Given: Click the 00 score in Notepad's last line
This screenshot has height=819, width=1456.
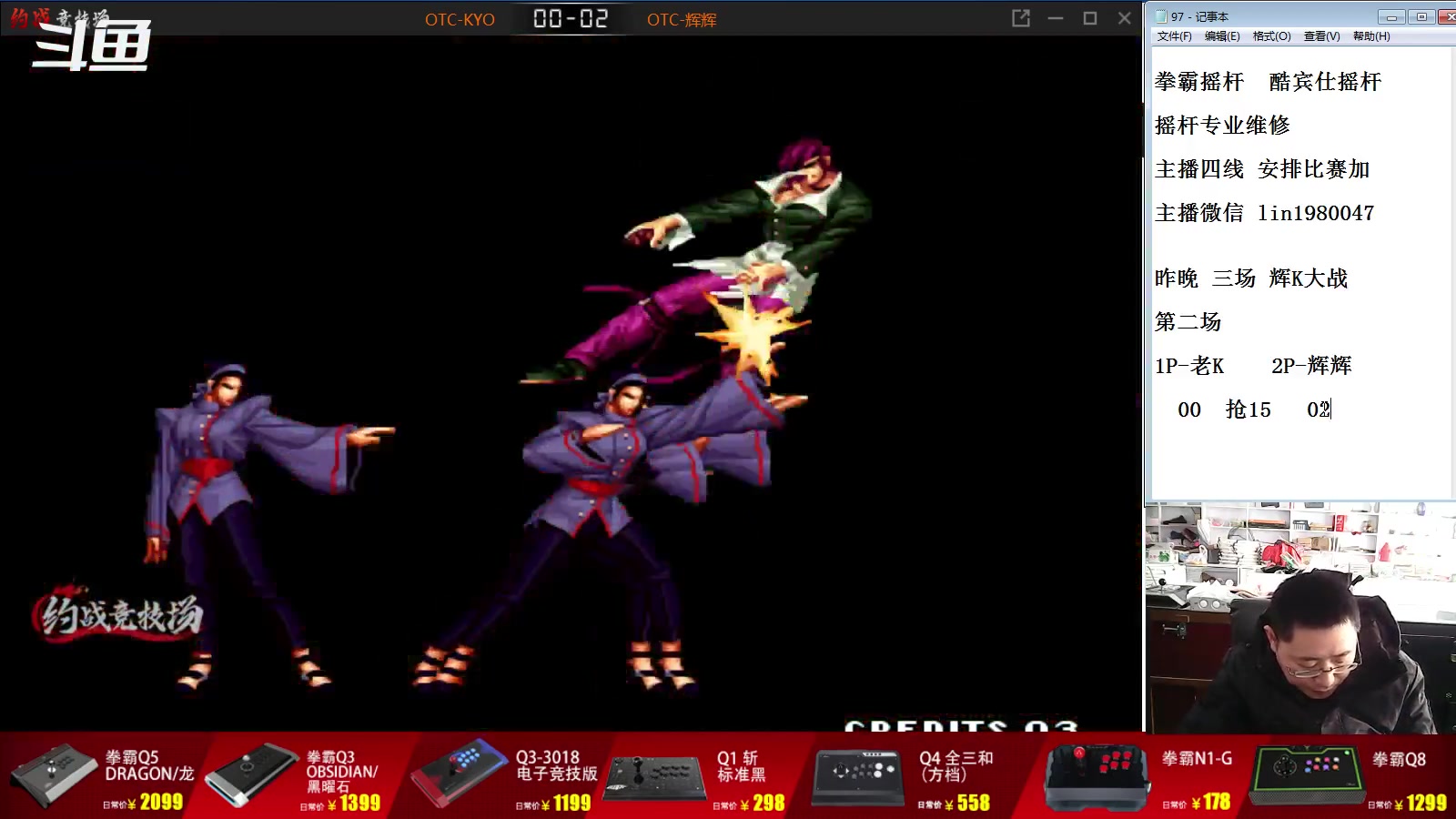Looking at the screenshot, I should 1189,409.
